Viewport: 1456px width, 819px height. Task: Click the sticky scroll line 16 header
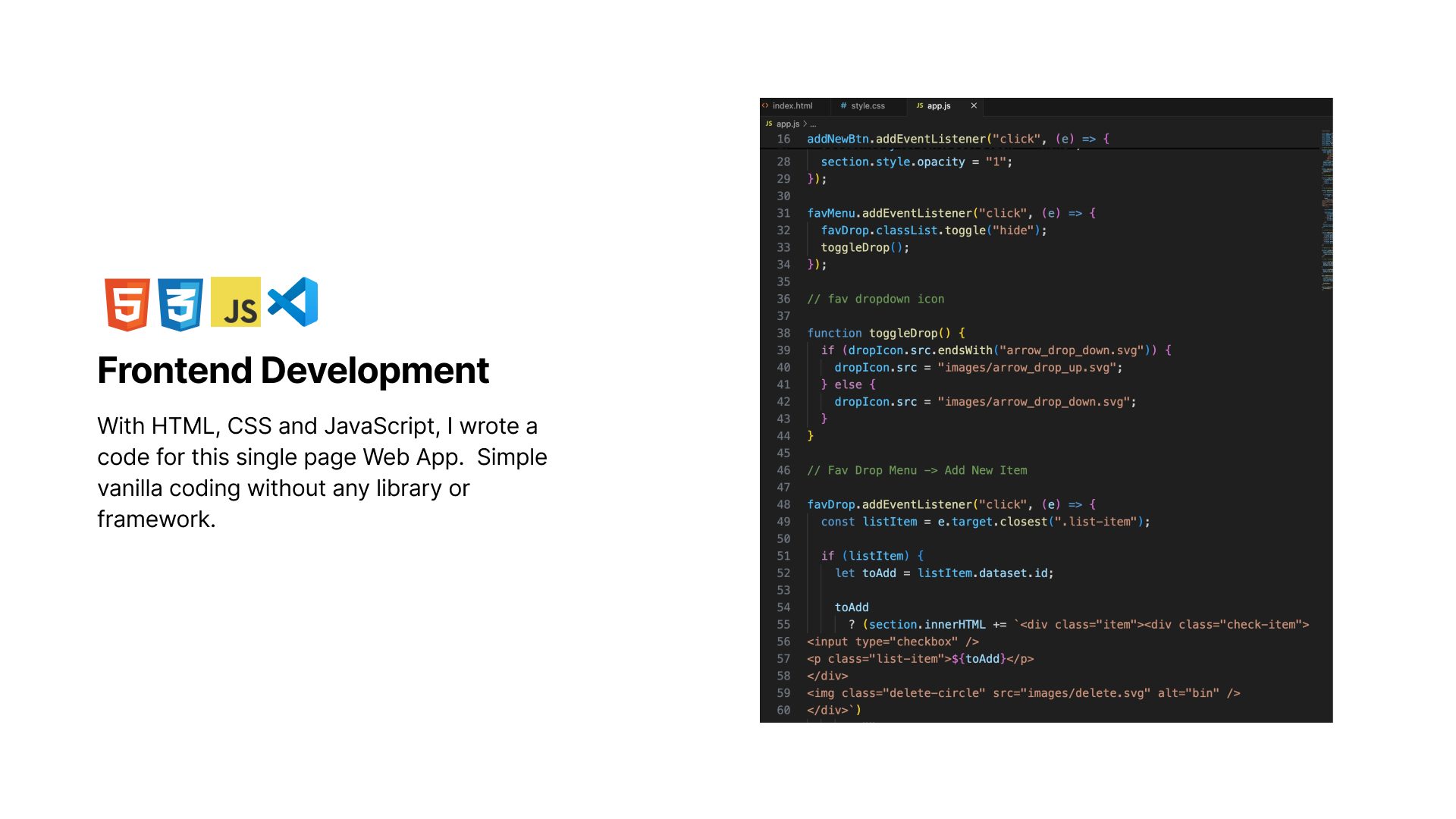[x=955, y=139]
